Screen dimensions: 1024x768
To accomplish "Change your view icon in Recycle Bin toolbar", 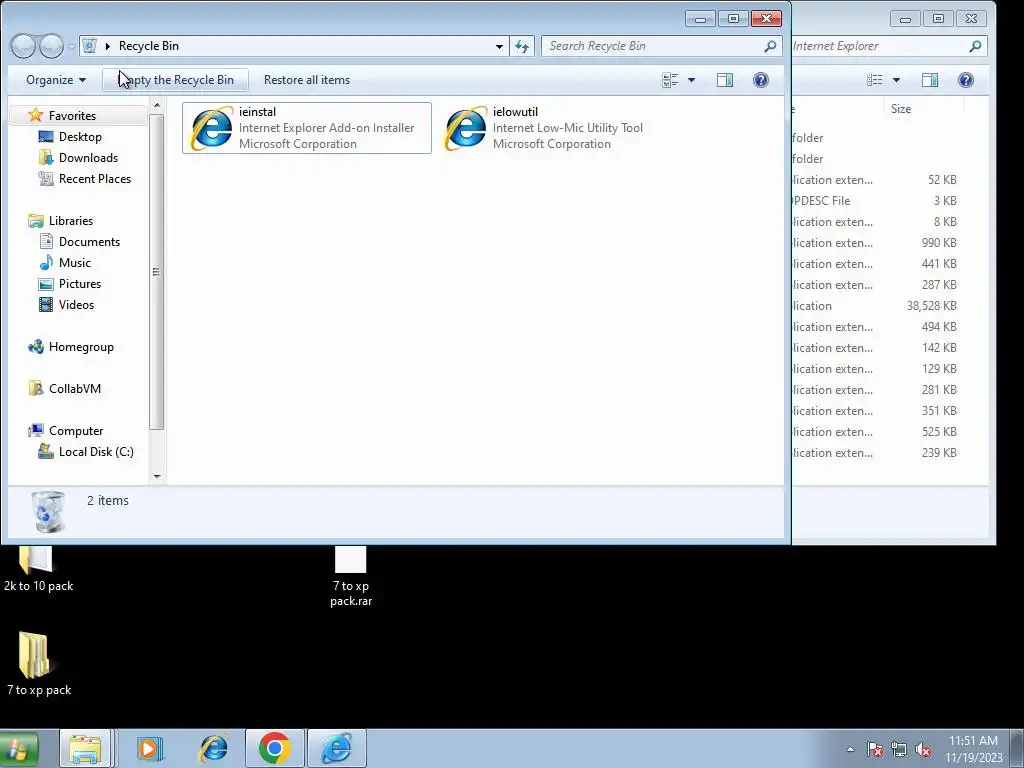I will click(x=670, y=80).
